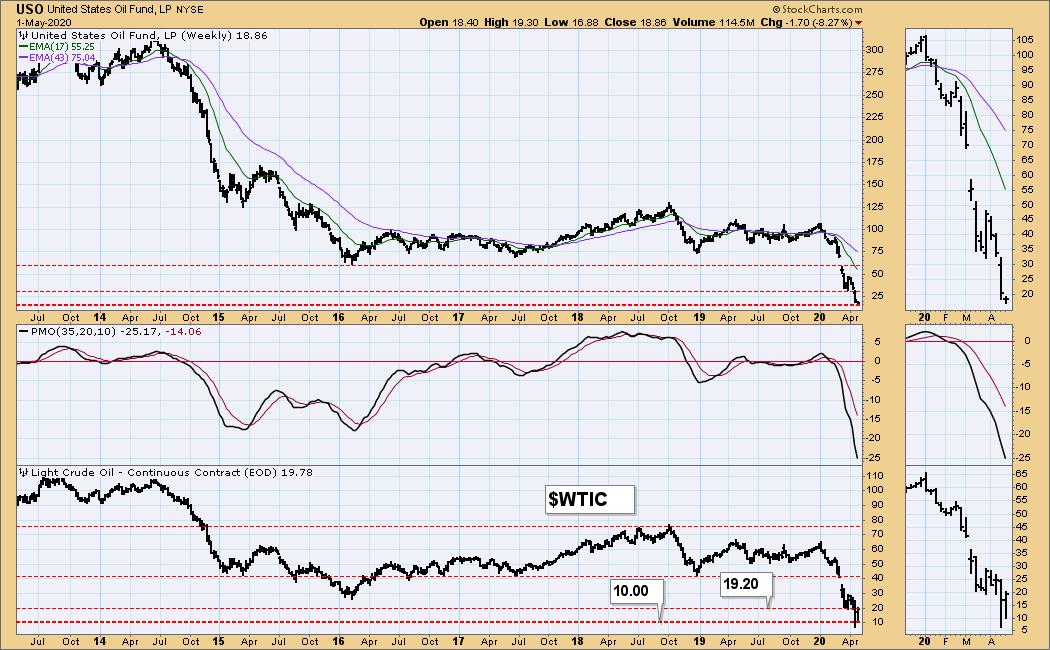Viewport: 1050px width, 650px height.
Task: Click the EMA(17) 55.25 legend entry
Action: (x=57, y=47)
